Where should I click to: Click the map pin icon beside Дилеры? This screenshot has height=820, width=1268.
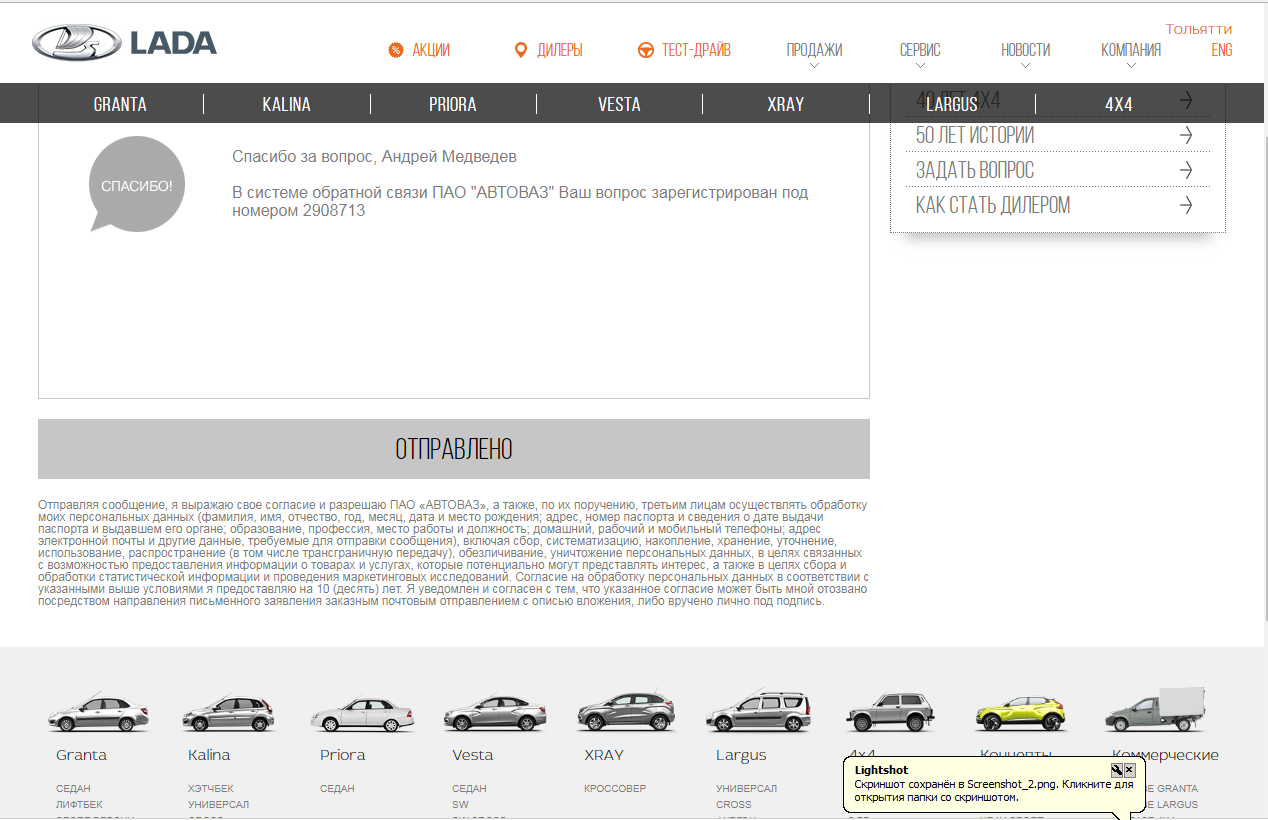520,50
